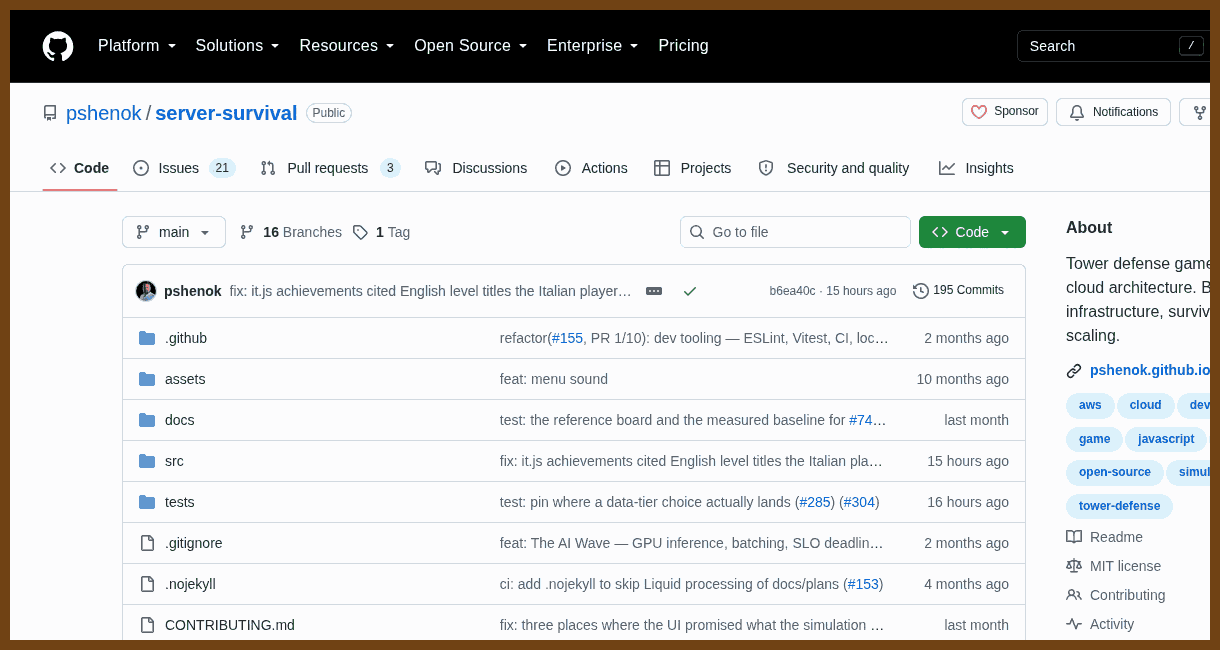The height and width of the screenshot is (650, 1220).
Task: Open the latest commit message about it.js
Action: click(430, 291)
